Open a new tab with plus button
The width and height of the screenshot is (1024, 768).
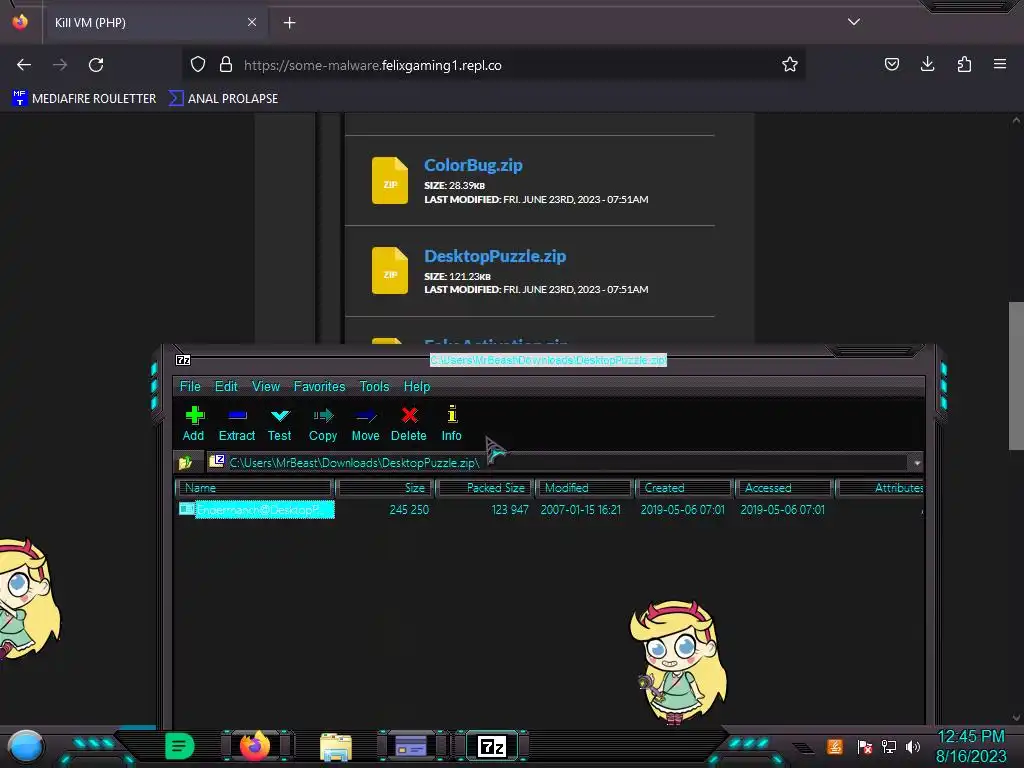pos(289,23)
